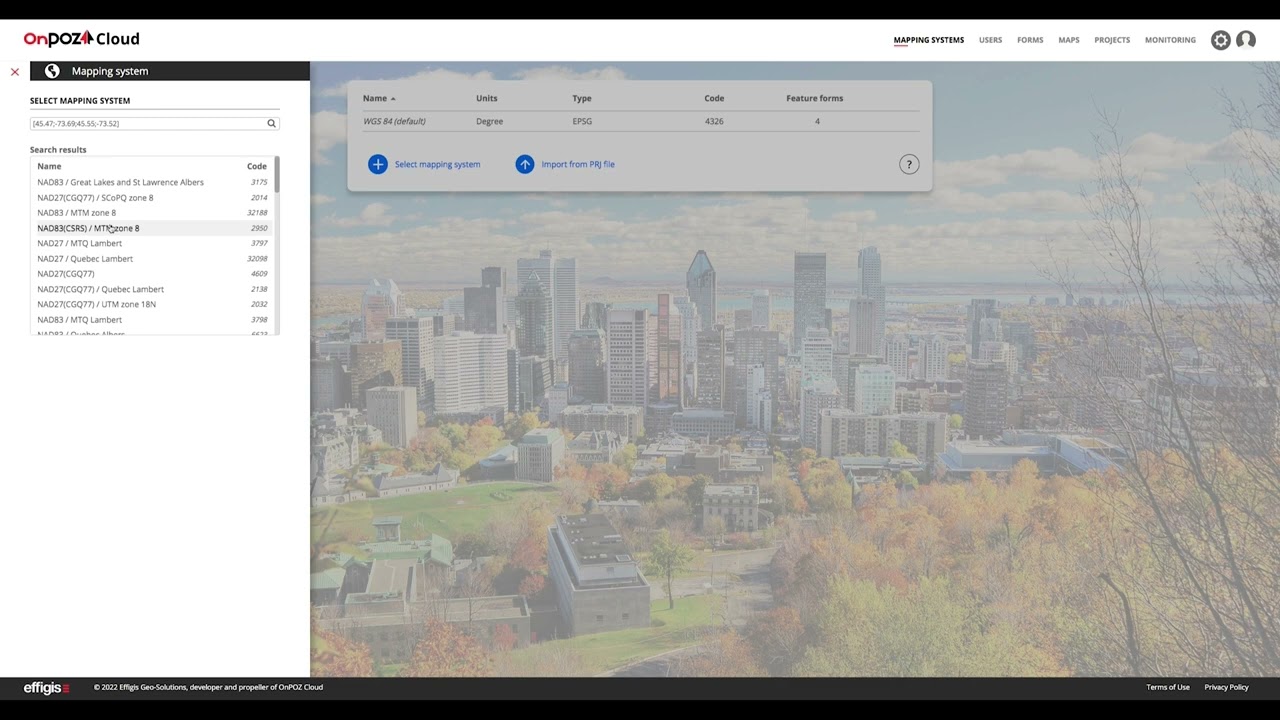The image size is (1280, 720).
Task: Go to the Monitoring menu
Action: tap(1170, 40)
